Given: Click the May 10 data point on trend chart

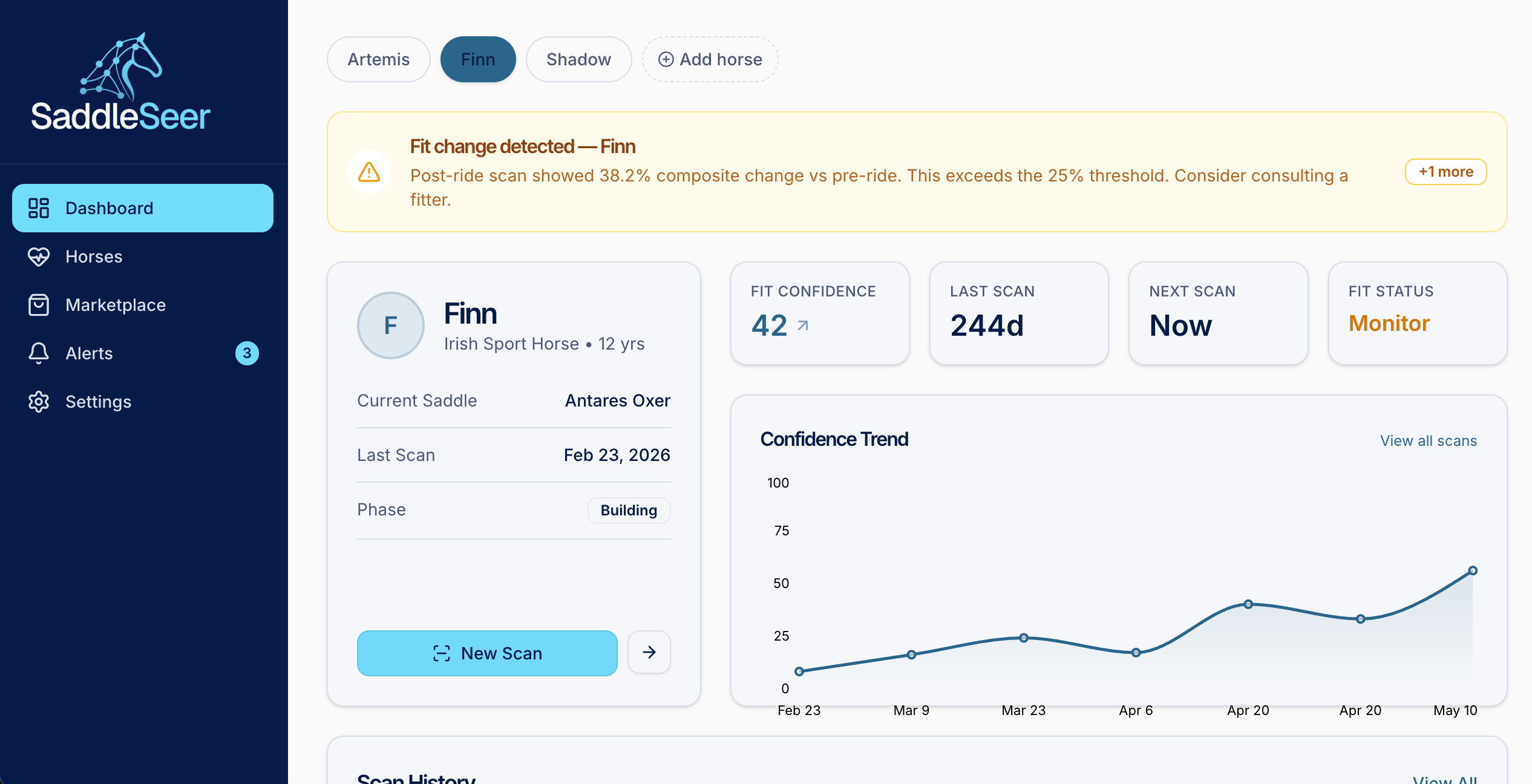Looking at the screenshot, I should (x=1473, y=570).
